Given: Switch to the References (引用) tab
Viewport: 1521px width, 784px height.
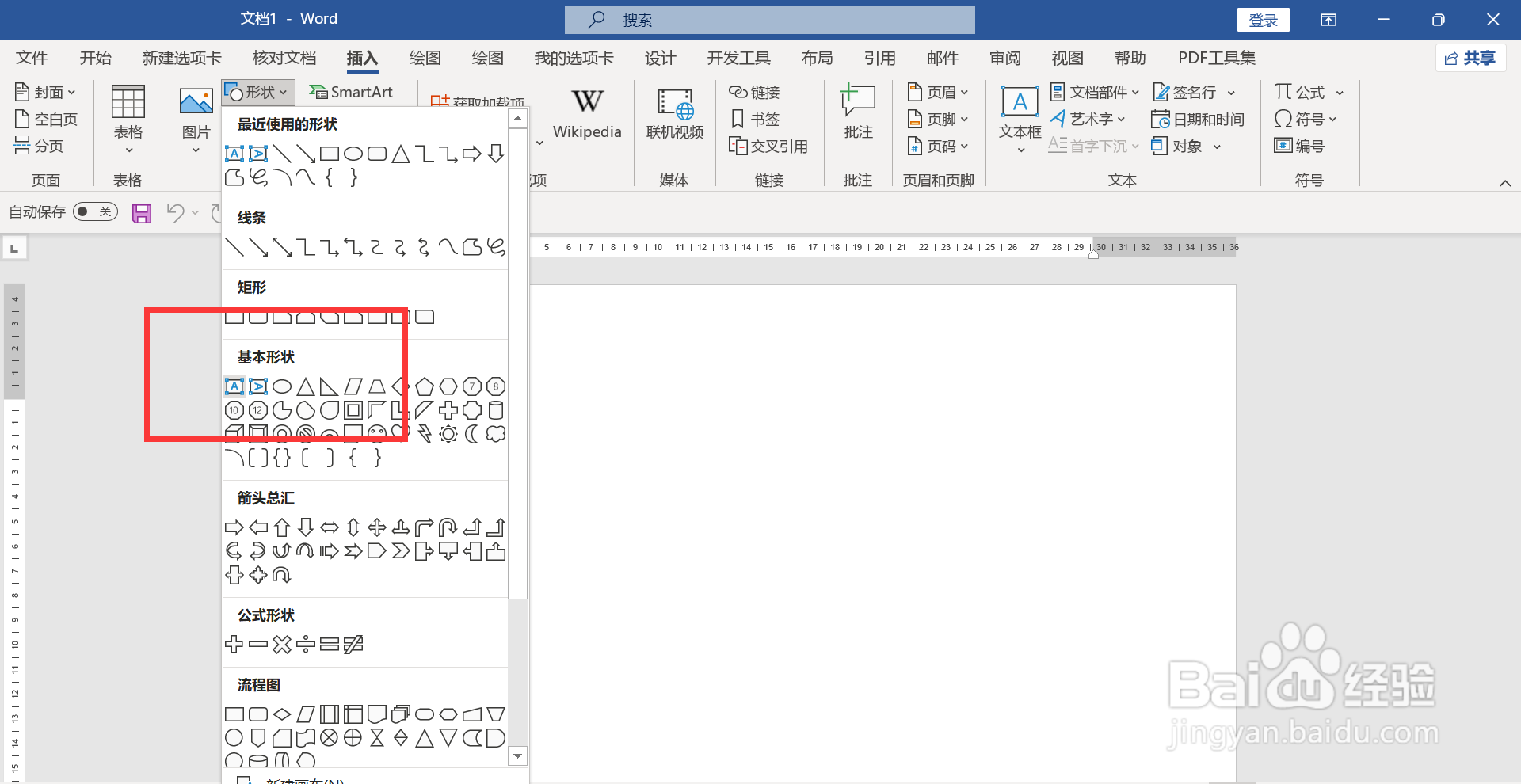Looking at the screenshot, I should pos(879,58).
